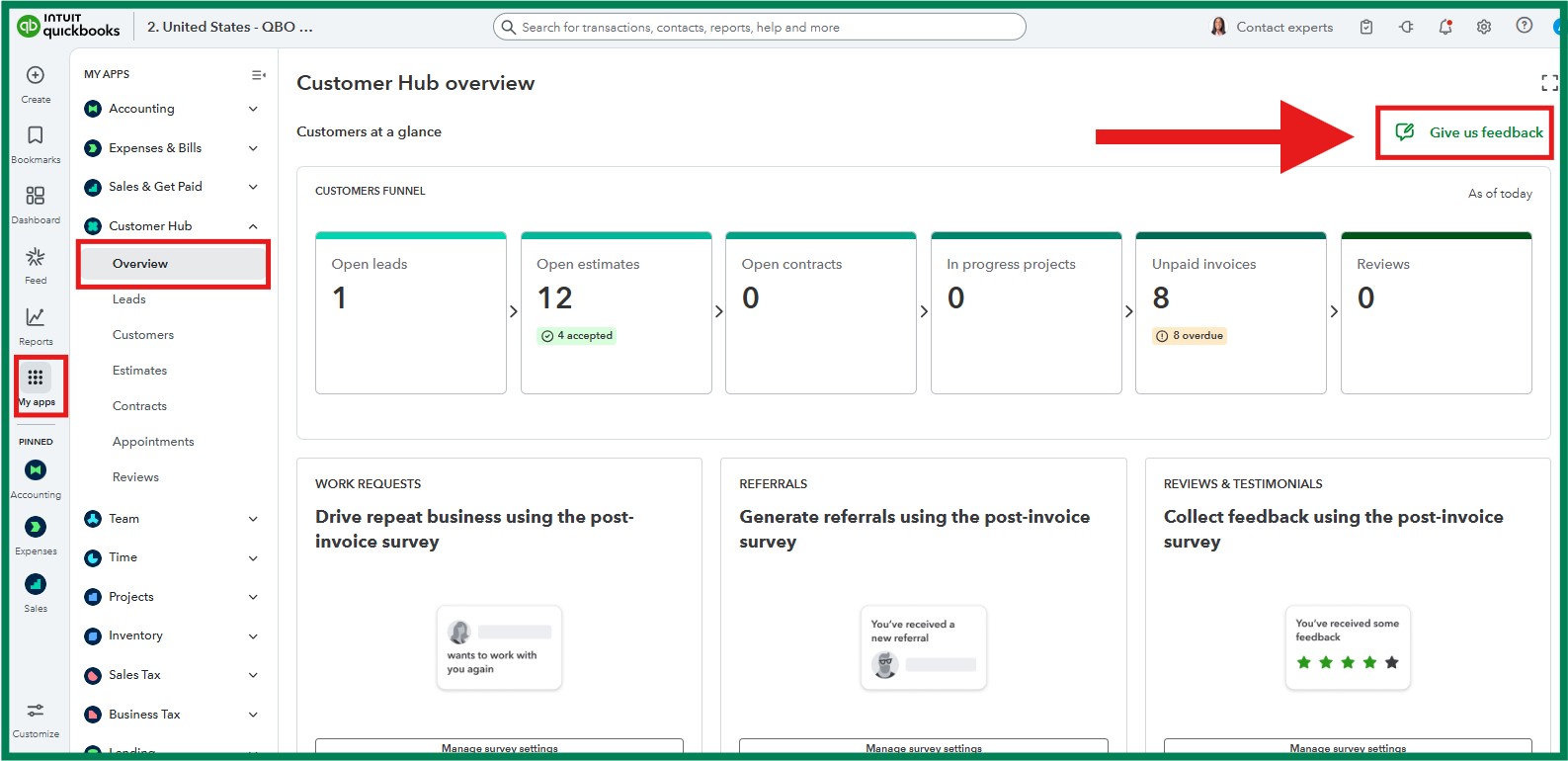Open the Open leads funnel card
This screenshot has width=1568, height=761.
click(411, 313)
